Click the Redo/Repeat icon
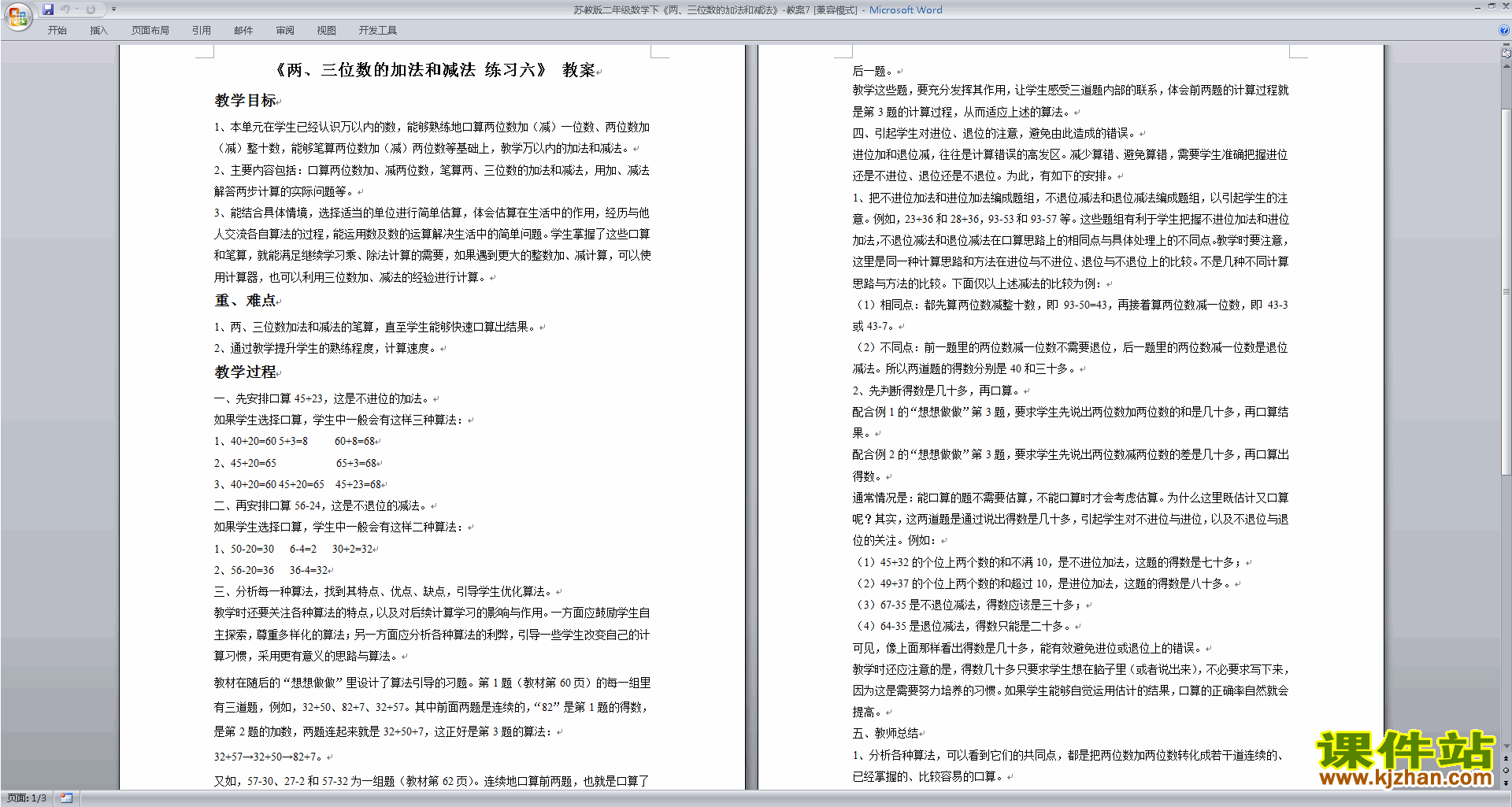 click(91, 9)
